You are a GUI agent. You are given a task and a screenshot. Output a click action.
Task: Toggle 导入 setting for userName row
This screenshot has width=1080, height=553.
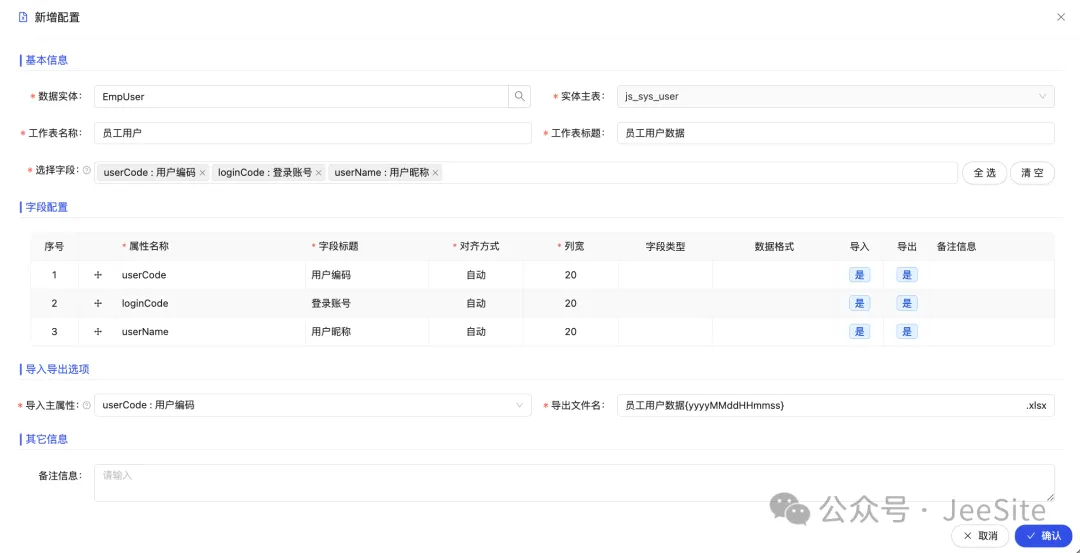pos(859,332)
